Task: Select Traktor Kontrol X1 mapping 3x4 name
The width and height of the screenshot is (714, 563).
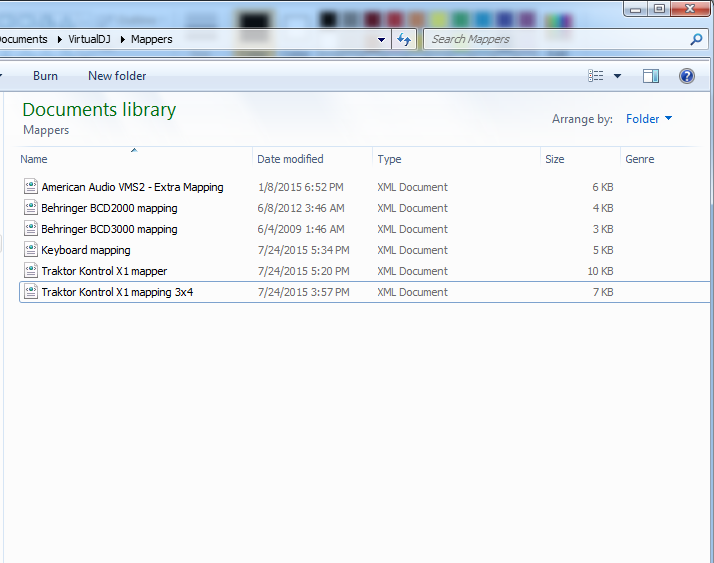Action: pyautogui.click(x=117, y=292)
